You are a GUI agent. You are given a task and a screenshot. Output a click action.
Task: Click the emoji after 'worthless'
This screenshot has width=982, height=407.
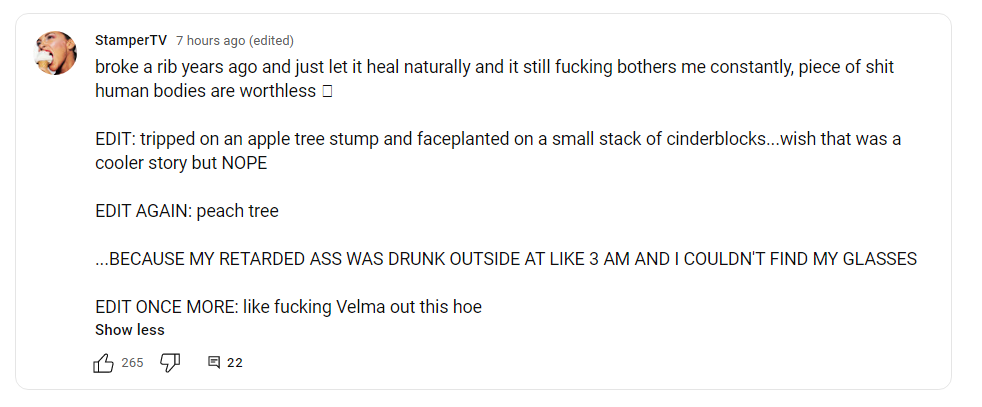(327, 91)
